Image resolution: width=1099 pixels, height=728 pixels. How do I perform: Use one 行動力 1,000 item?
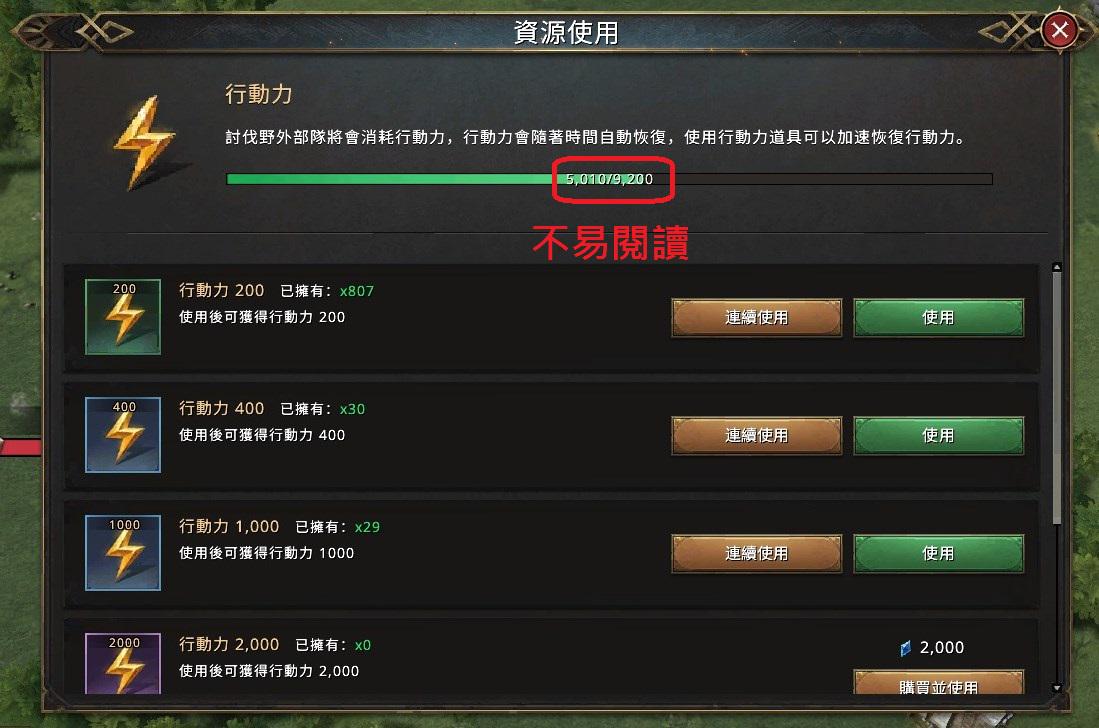(x=938, y=554)
